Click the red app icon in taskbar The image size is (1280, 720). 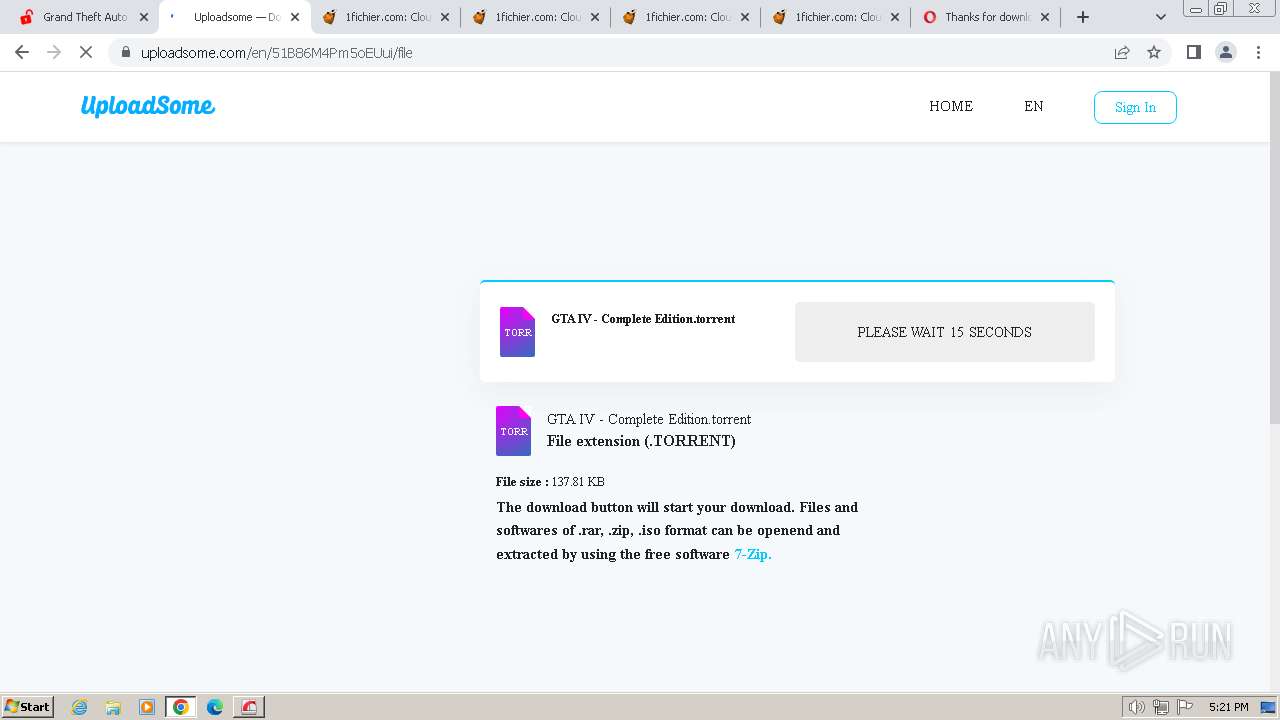(x=249, y=707)
